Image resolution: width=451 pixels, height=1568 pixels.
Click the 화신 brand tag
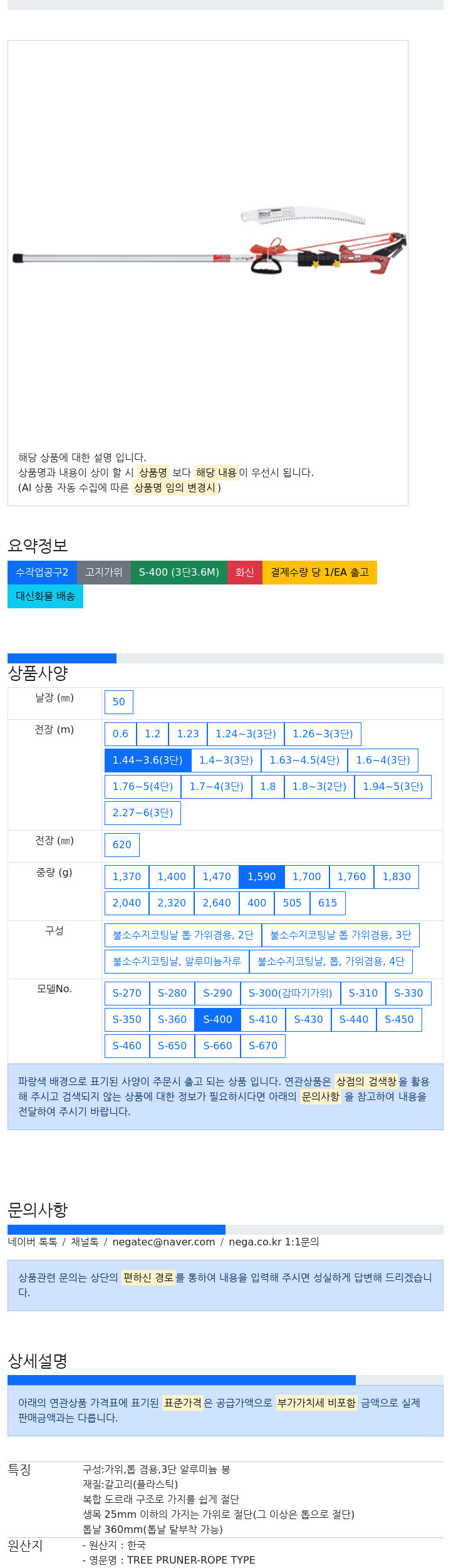pyautogui.click(x=245, y=573)
